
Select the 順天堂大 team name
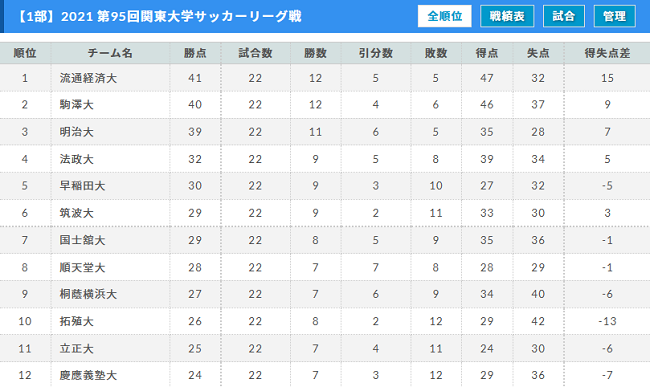(x=82, y=267)
